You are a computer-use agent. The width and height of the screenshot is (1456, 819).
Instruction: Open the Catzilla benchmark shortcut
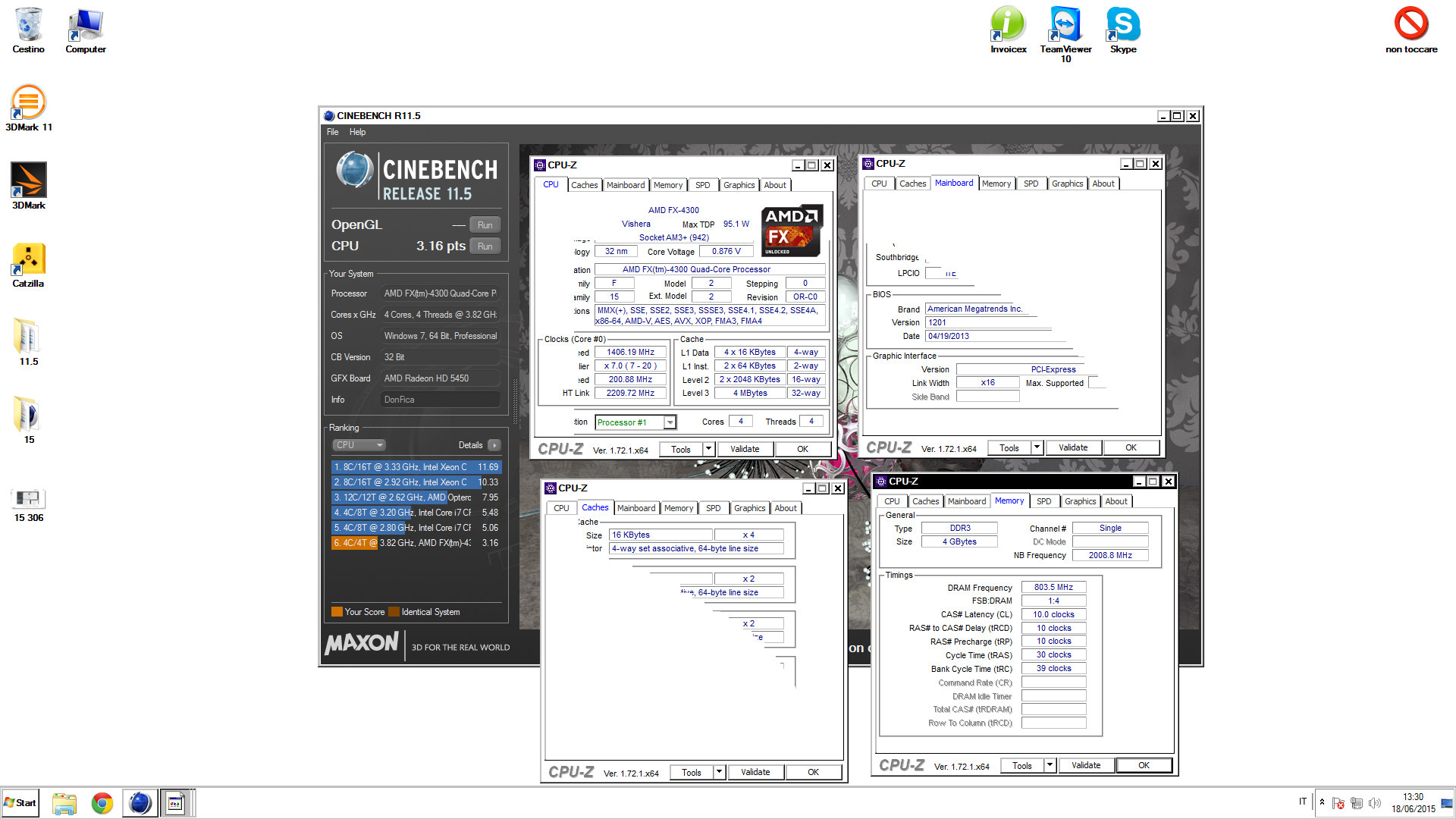29,265
